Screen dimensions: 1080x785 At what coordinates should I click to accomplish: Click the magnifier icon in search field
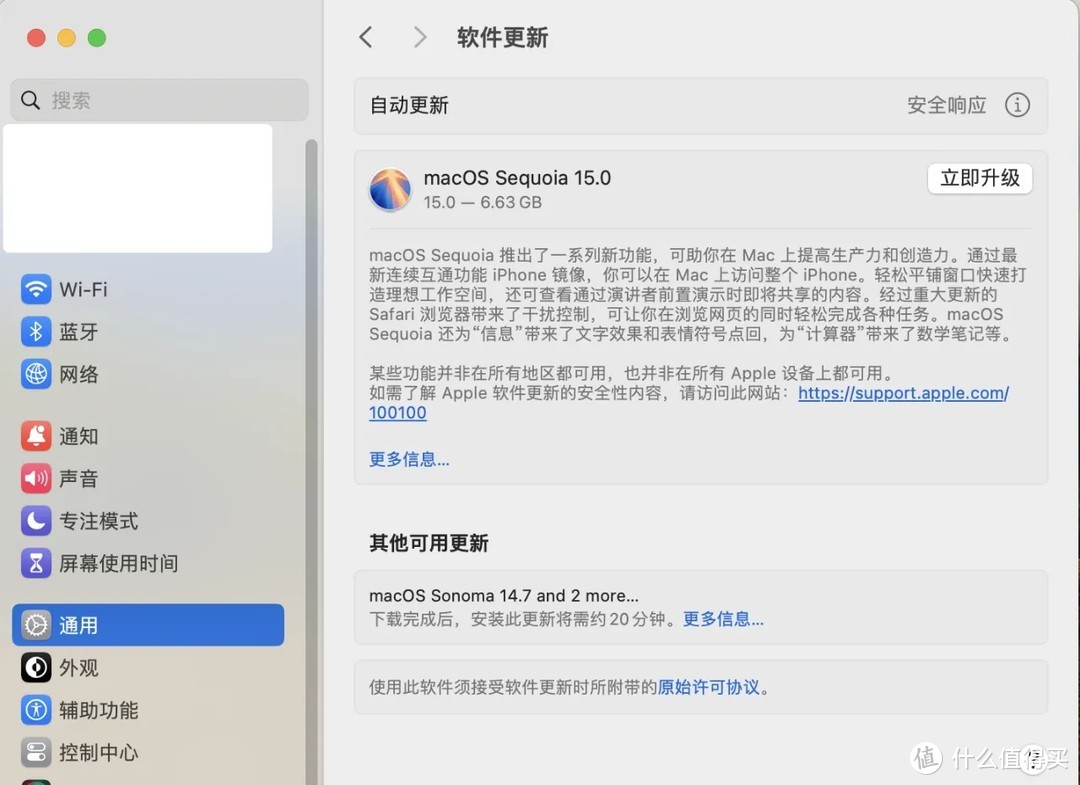pyautogui.click(x=30, y=100)
